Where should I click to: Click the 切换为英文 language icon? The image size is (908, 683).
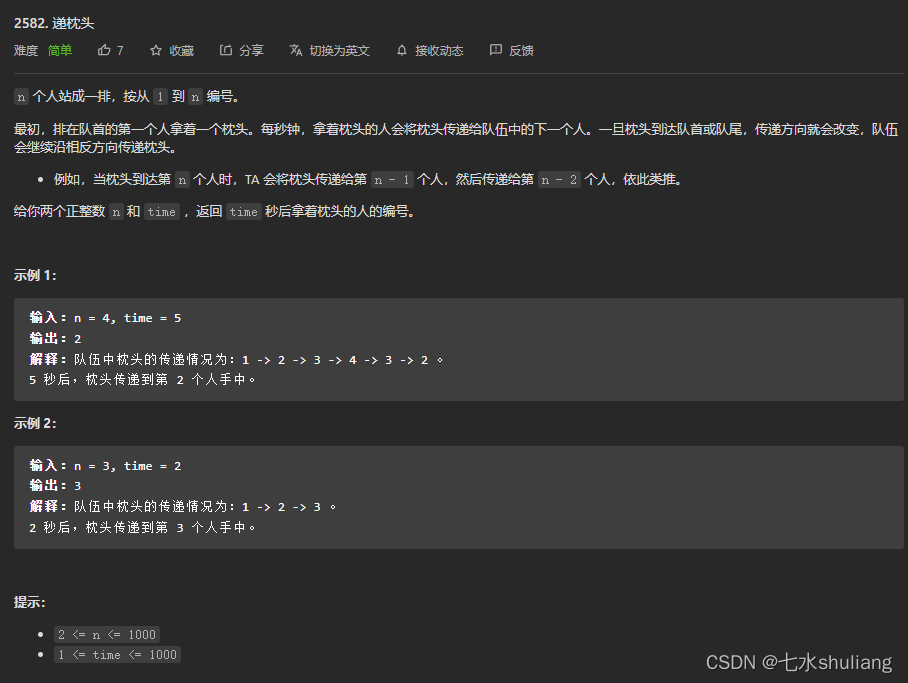(x=295, y=50)
